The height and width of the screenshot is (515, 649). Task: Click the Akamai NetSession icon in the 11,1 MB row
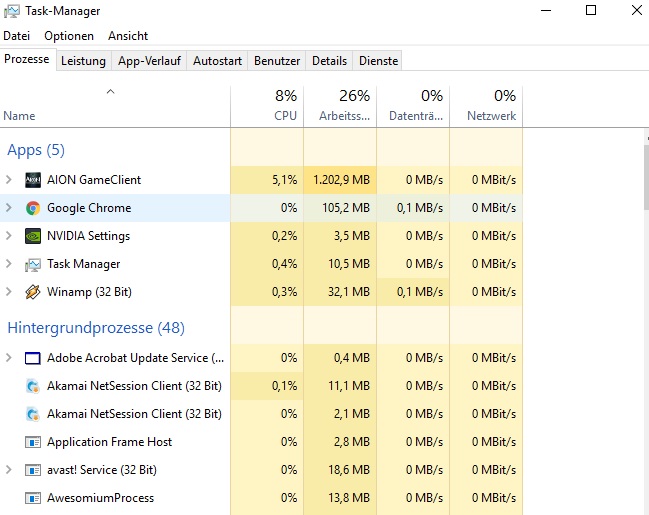[33, 386]
